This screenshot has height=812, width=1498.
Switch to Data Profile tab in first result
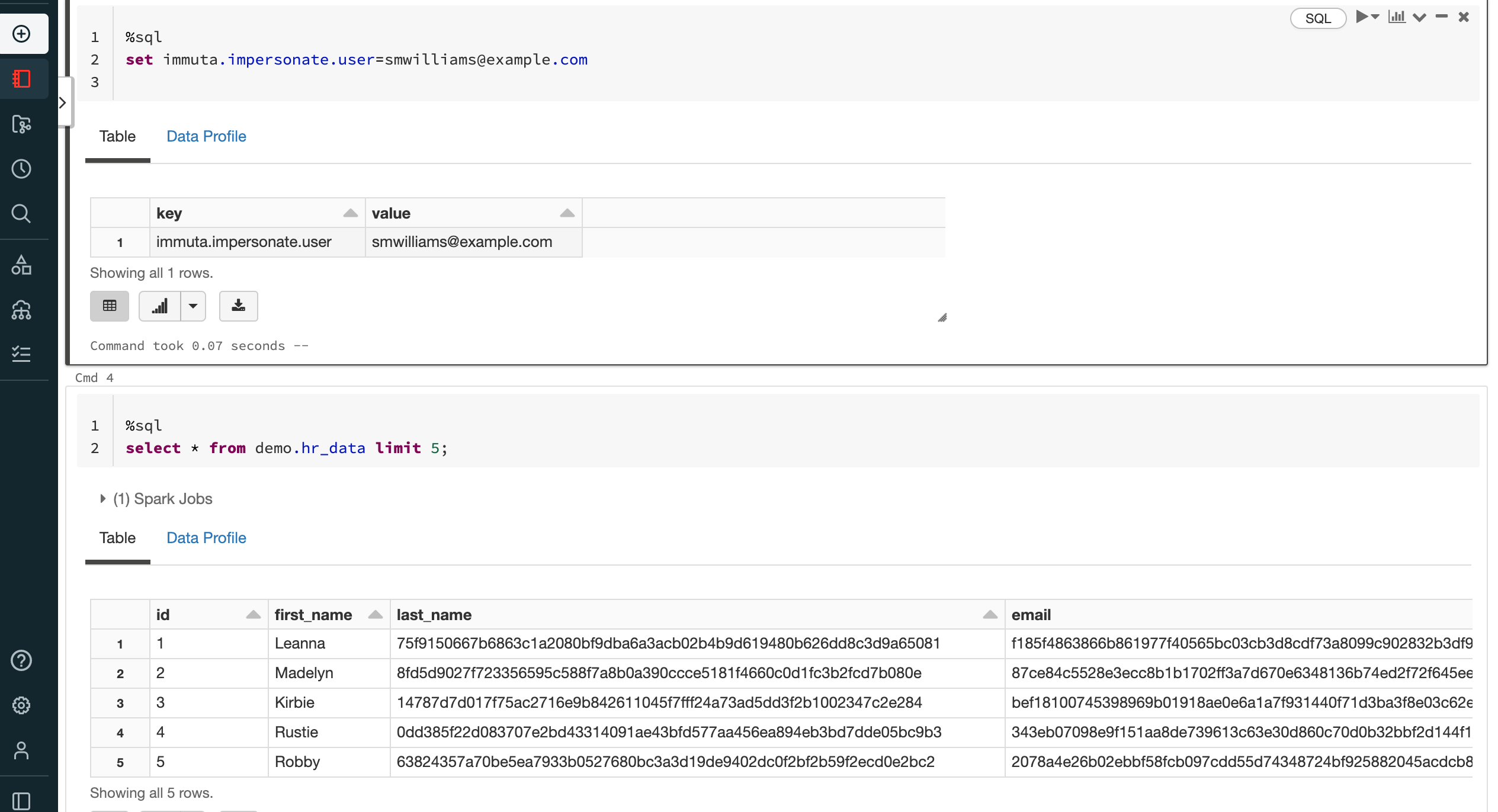[206, 136]
